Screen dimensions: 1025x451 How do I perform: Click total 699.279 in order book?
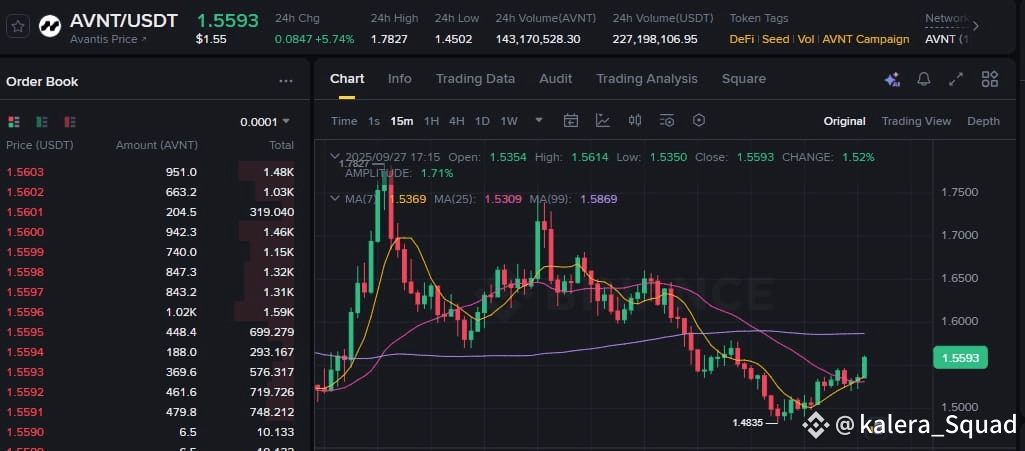(x=271, y=332)
